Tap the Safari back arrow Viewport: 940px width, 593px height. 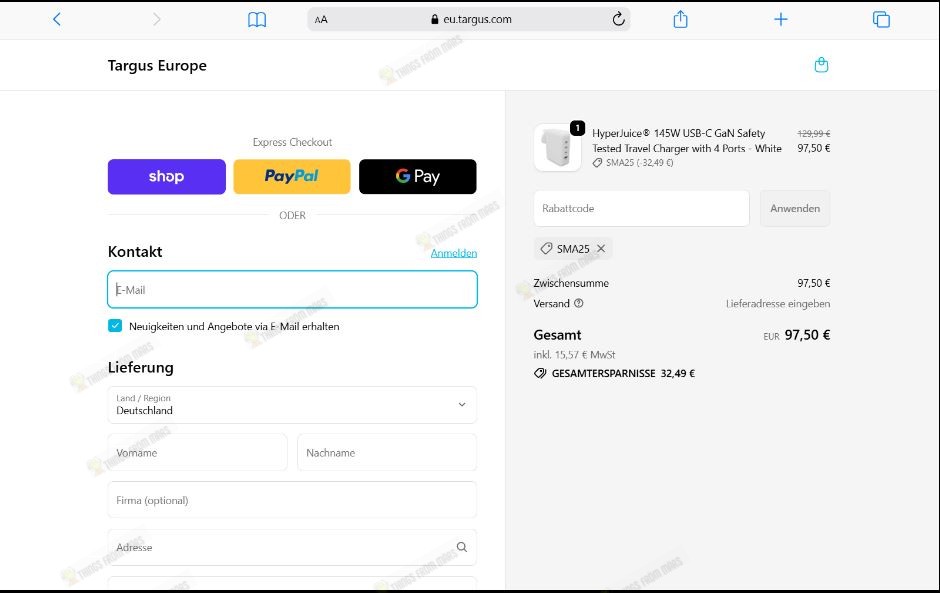tap(57, 19)
